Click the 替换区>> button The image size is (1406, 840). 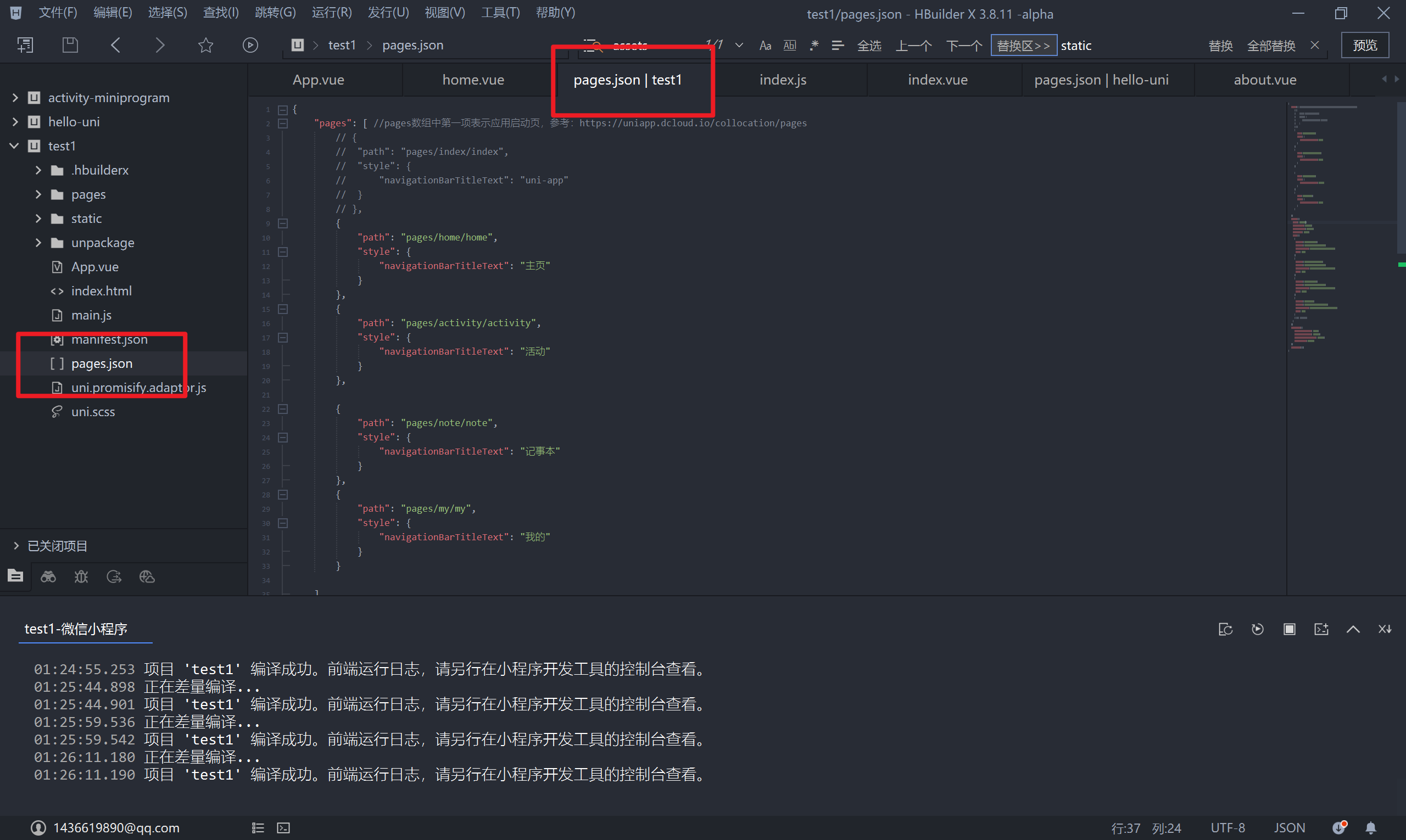click(1023, 46)
